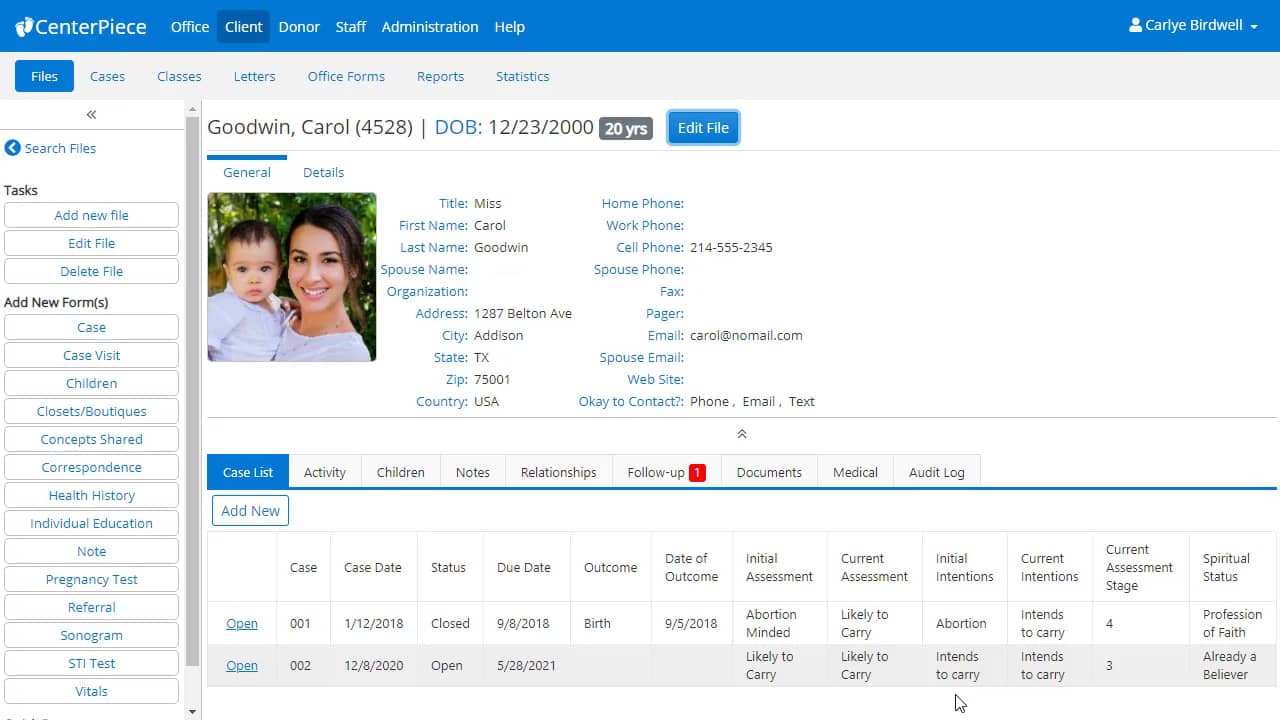Click the Due Date column header

(524, 567)
